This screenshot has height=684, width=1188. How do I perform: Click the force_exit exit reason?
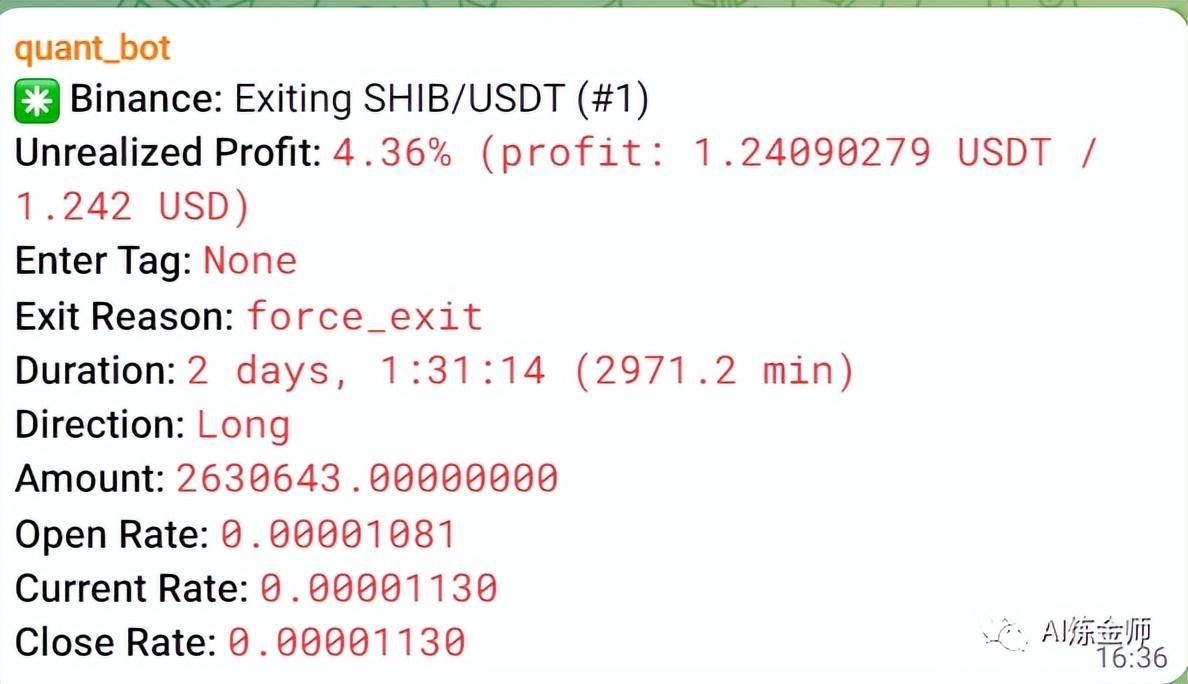tap(364, 316)
